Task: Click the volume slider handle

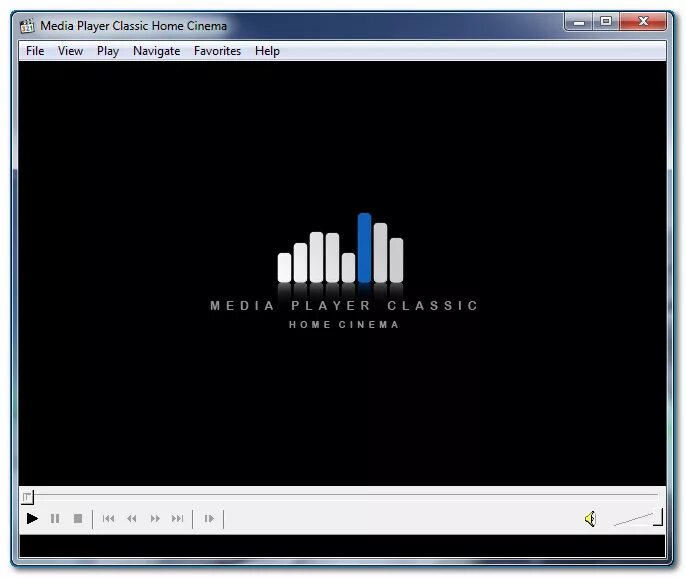Action: pyautogui.click(x=659, y=517)
